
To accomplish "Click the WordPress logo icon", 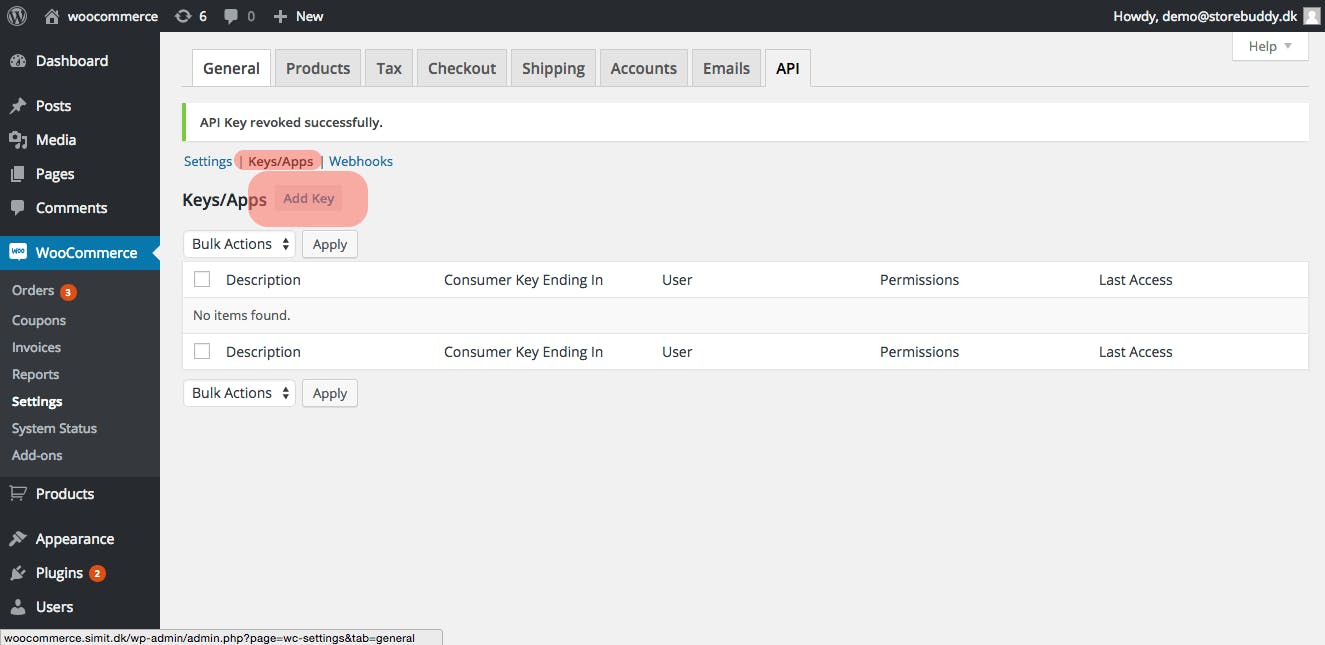I will (17, 16).
